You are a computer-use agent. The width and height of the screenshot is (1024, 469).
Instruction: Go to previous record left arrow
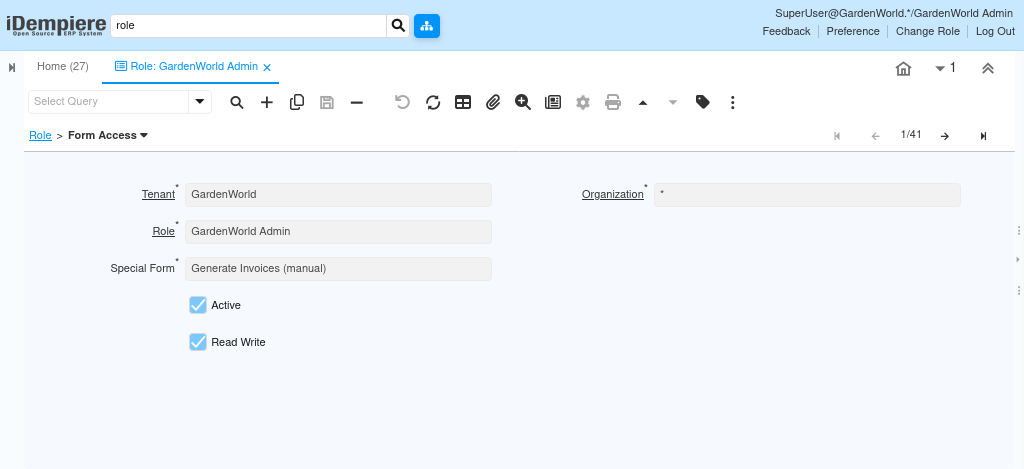click(x=876, y=136)
